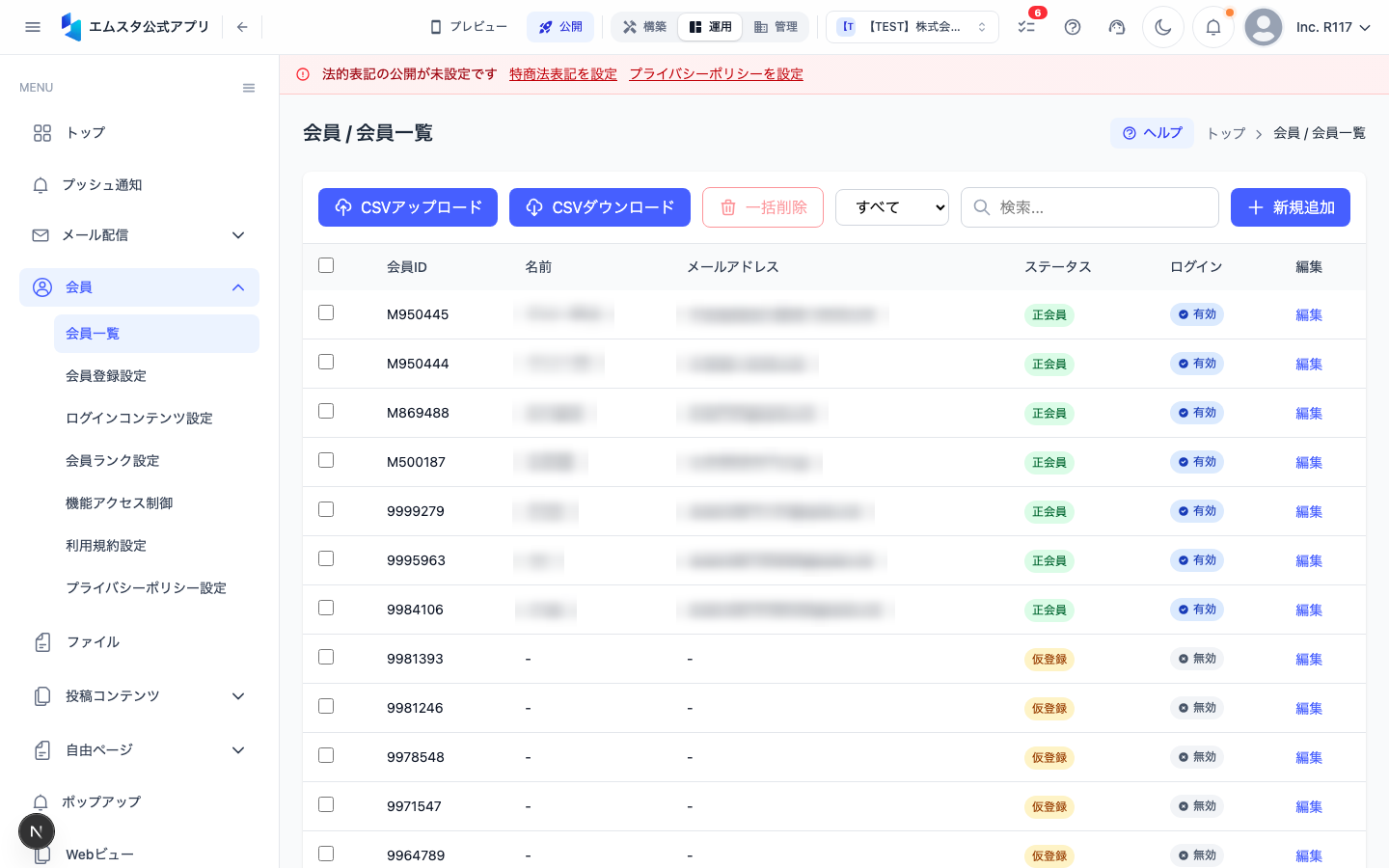Switch to the 構築 mode tab
The width and height of the screenshot is (1389, 868).
(645, 27)
